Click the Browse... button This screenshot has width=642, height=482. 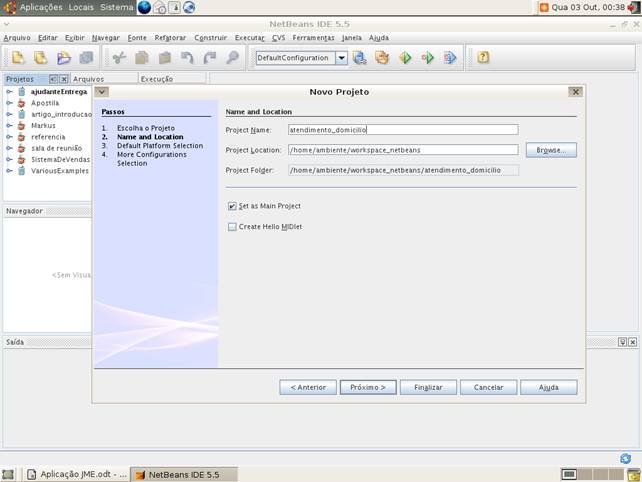tap(550, 150)
